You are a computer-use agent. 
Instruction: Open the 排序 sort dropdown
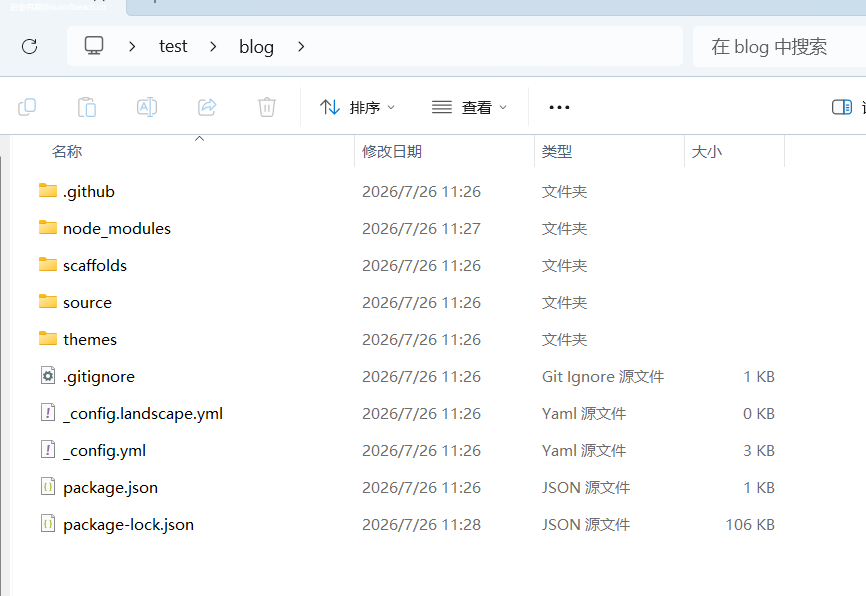[x=357, y=107]
